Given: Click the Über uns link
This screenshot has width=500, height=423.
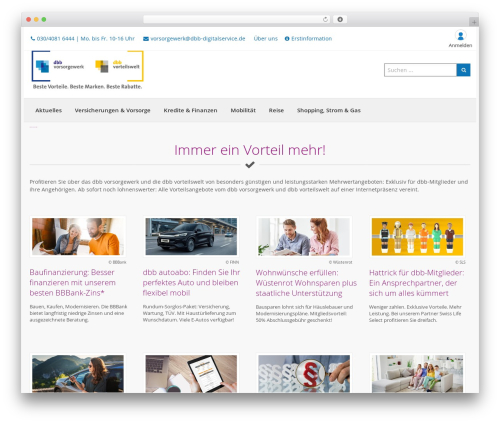Looking at the screenshot, I should 266,39.
